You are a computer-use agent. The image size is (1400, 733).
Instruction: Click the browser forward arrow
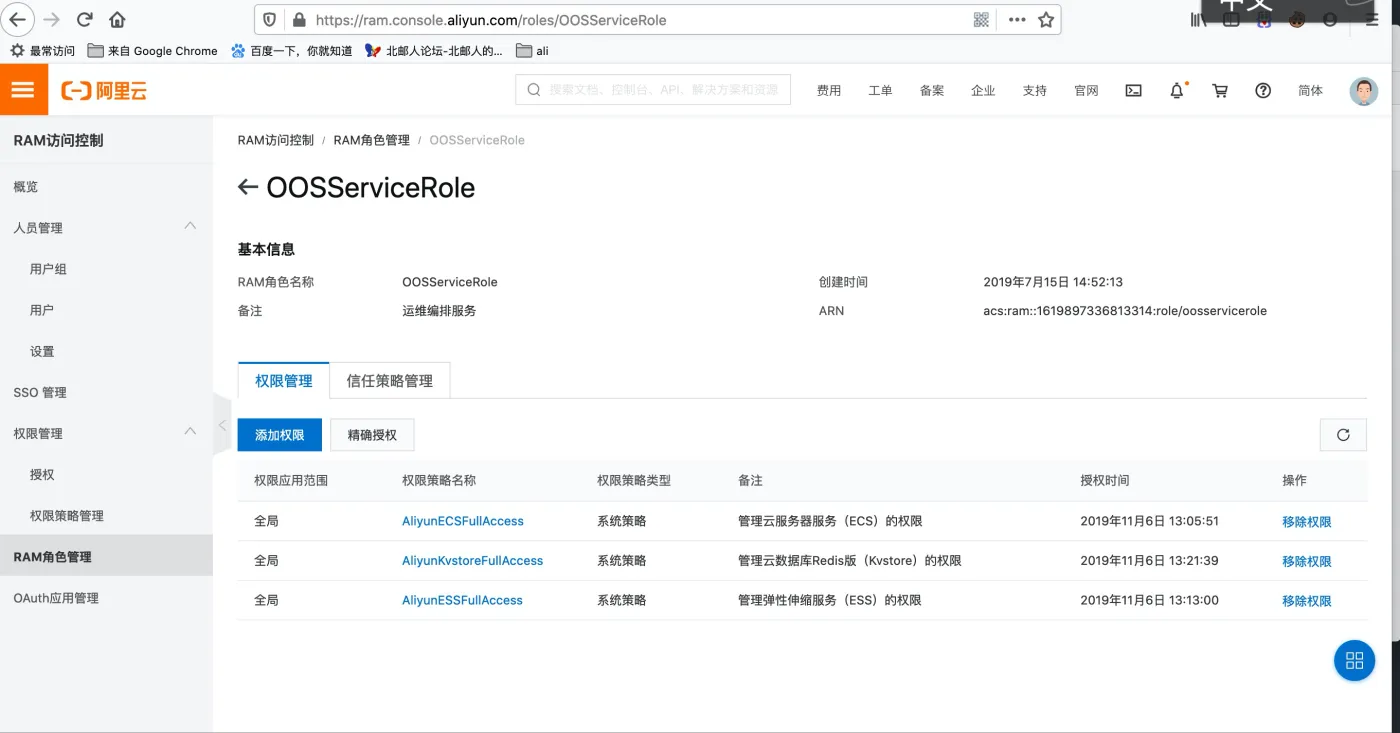tap(51, 19)
